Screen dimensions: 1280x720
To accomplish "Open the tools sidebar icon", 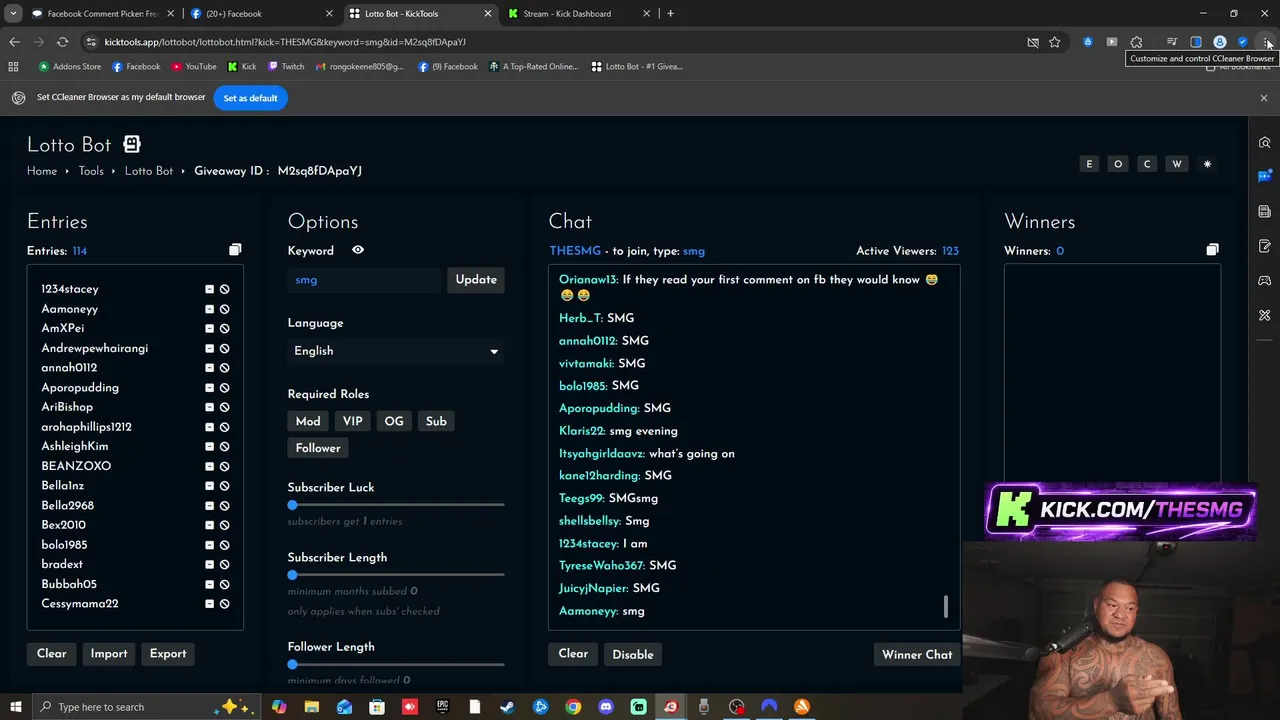I will (x=1264, y=315).
